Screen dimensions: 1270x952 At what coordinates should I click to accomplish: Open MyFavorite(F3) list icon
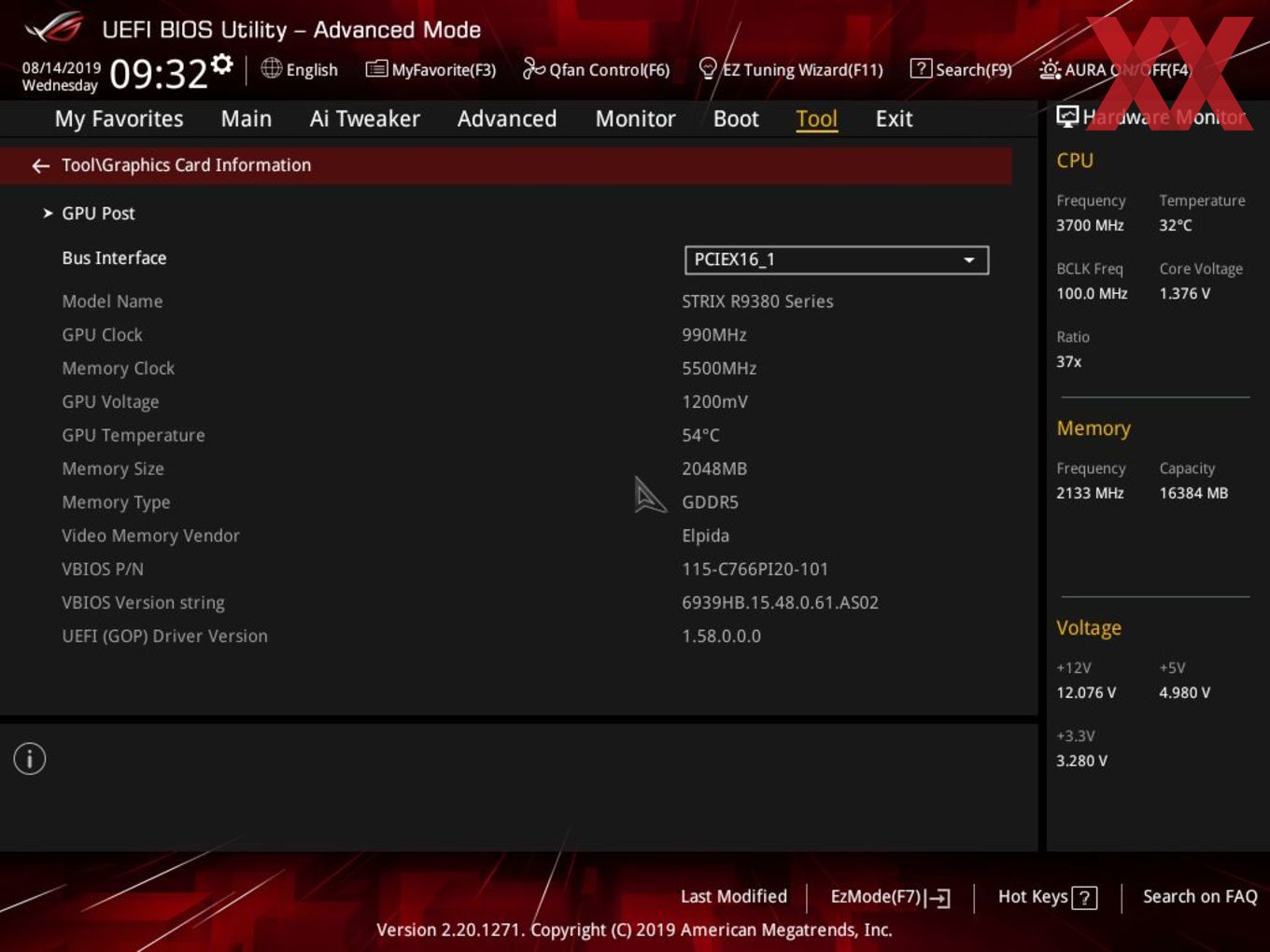click(376, 69)
